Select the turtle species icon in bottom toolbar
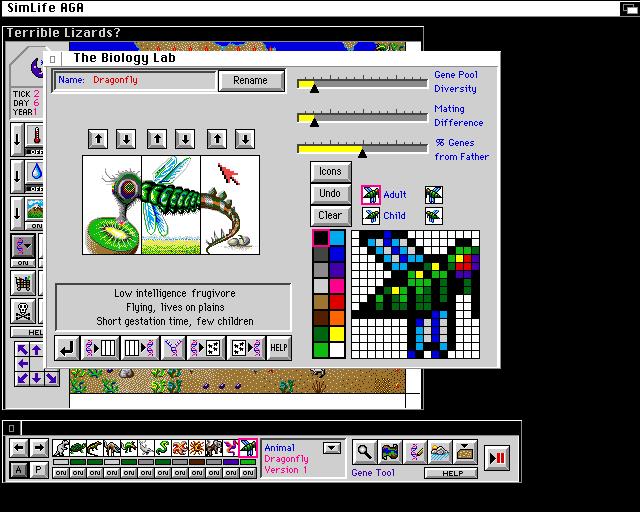Viewport: 640px width, 512px height. point(78,448)
